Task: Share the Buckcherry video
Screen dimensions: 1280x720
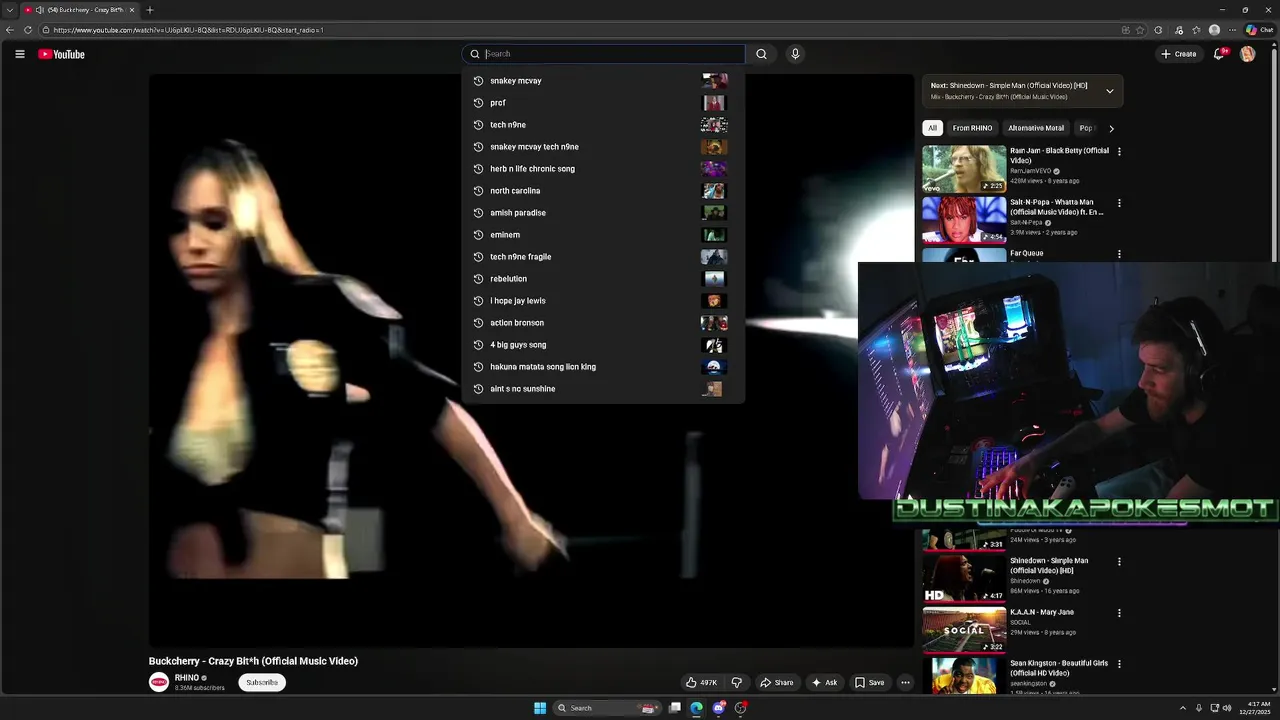Action: click(x=776, y=682)
